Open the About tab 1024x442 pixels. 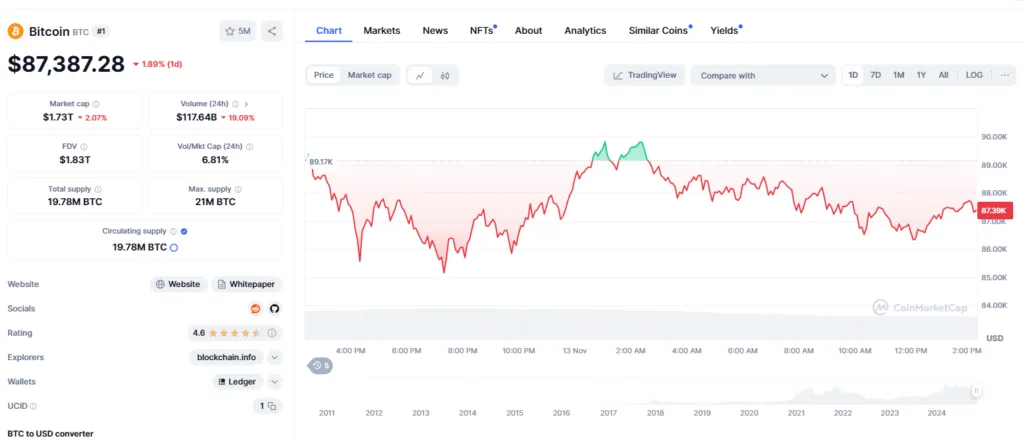(x=528, y=31)
